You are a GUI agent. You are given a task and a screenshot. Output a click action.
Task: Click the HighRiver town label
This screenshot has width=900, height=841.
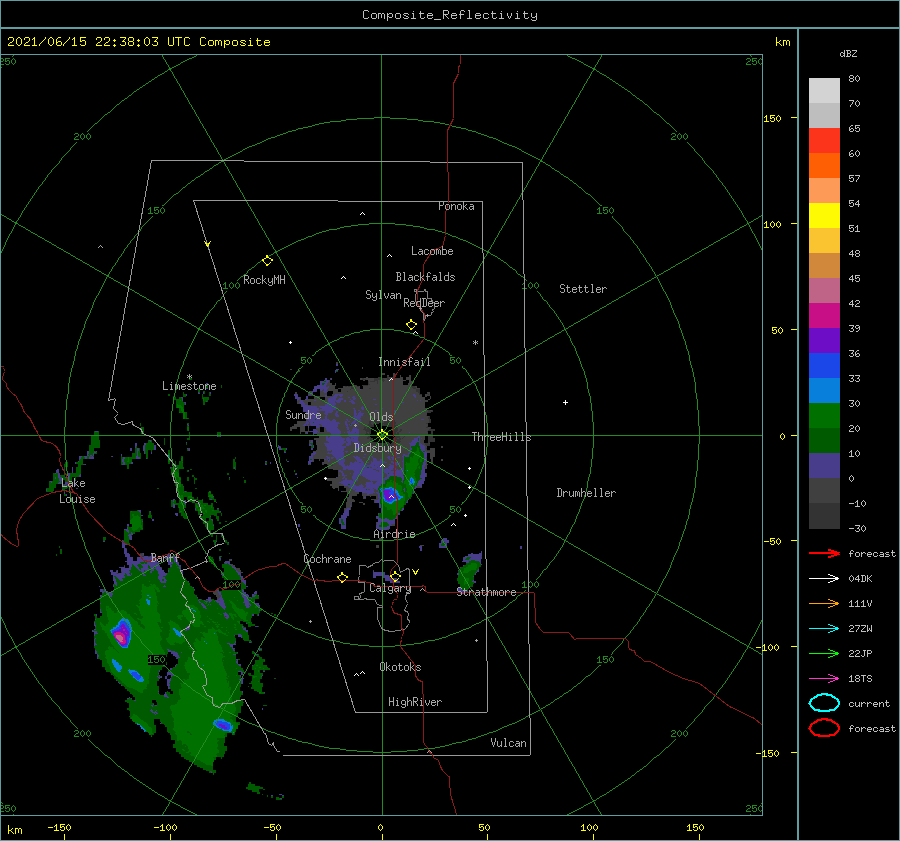tap(415, 702)
